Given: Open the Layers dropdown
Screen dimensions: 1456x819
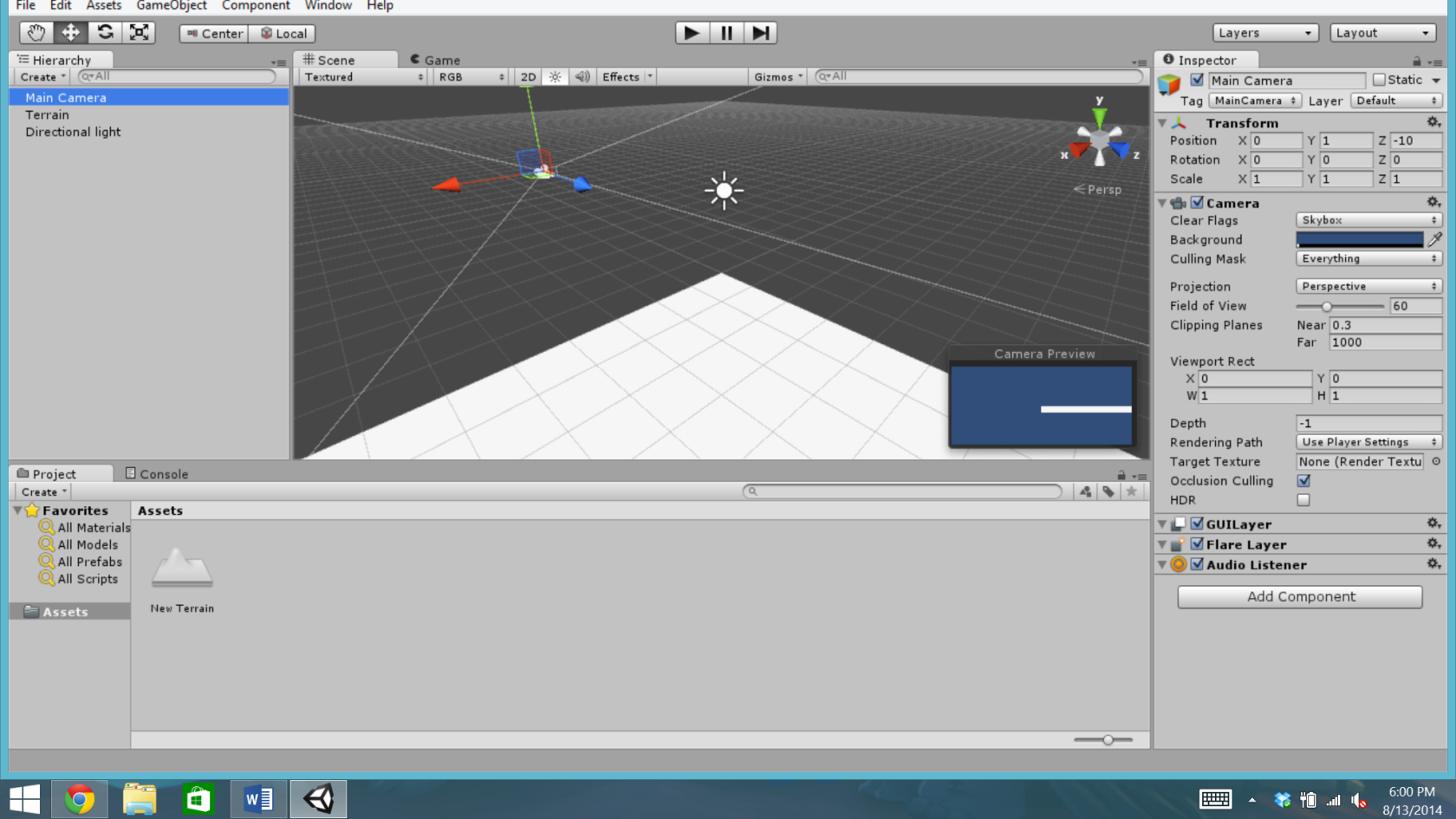Looking at the screenshot, I should 1265,33.
